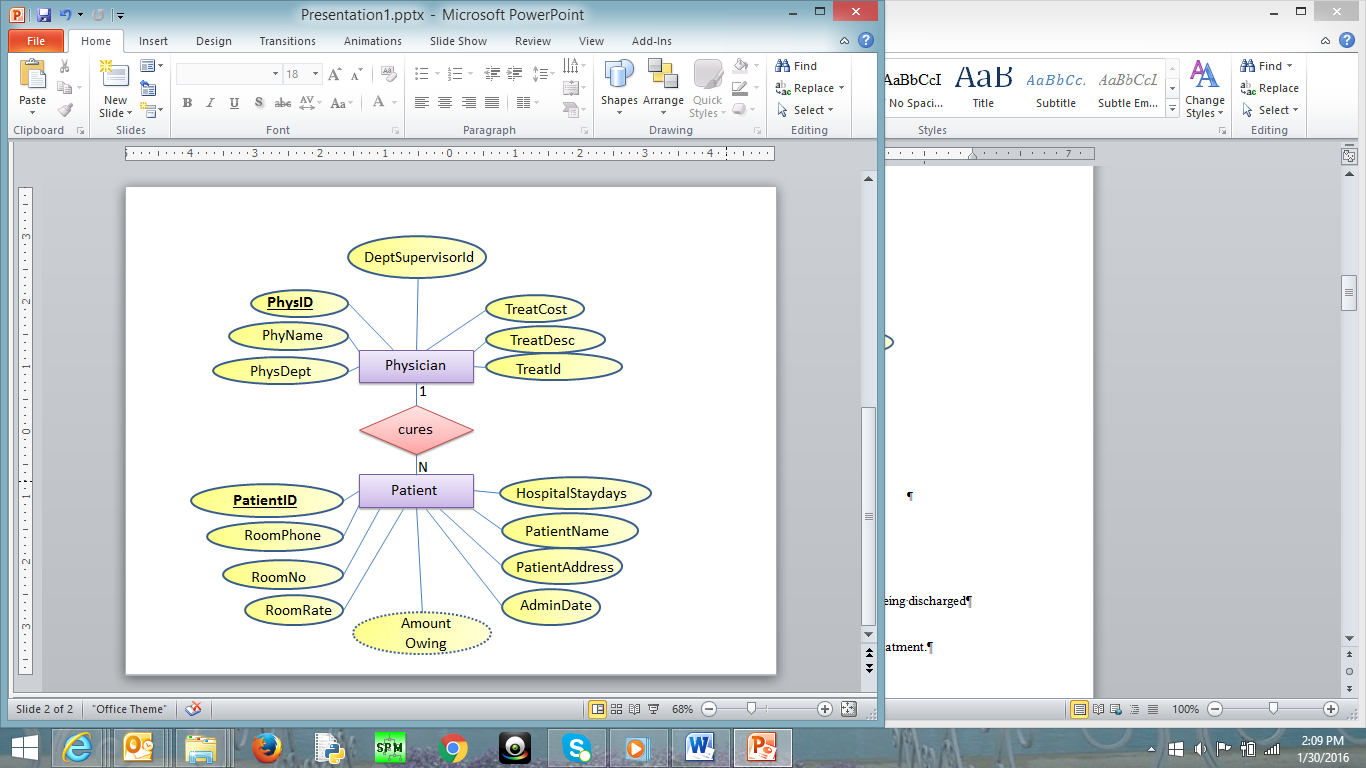Viewport: 1366px width, 768px height.
Task: Open the Arrange menu icon
Action: (x=662, y=75)
